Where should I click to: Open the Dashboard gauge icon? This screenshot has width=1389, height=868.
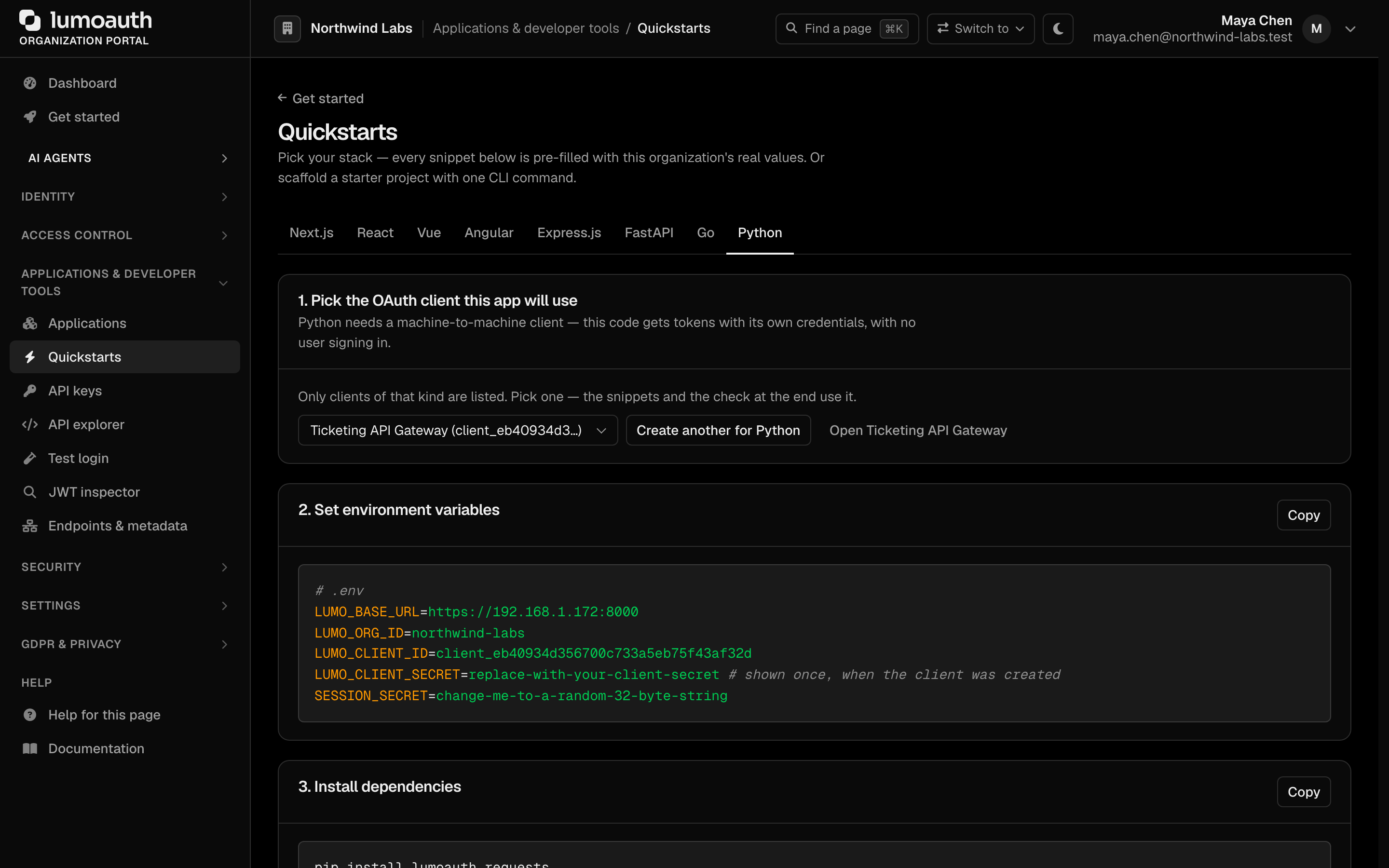click(30, 83)
